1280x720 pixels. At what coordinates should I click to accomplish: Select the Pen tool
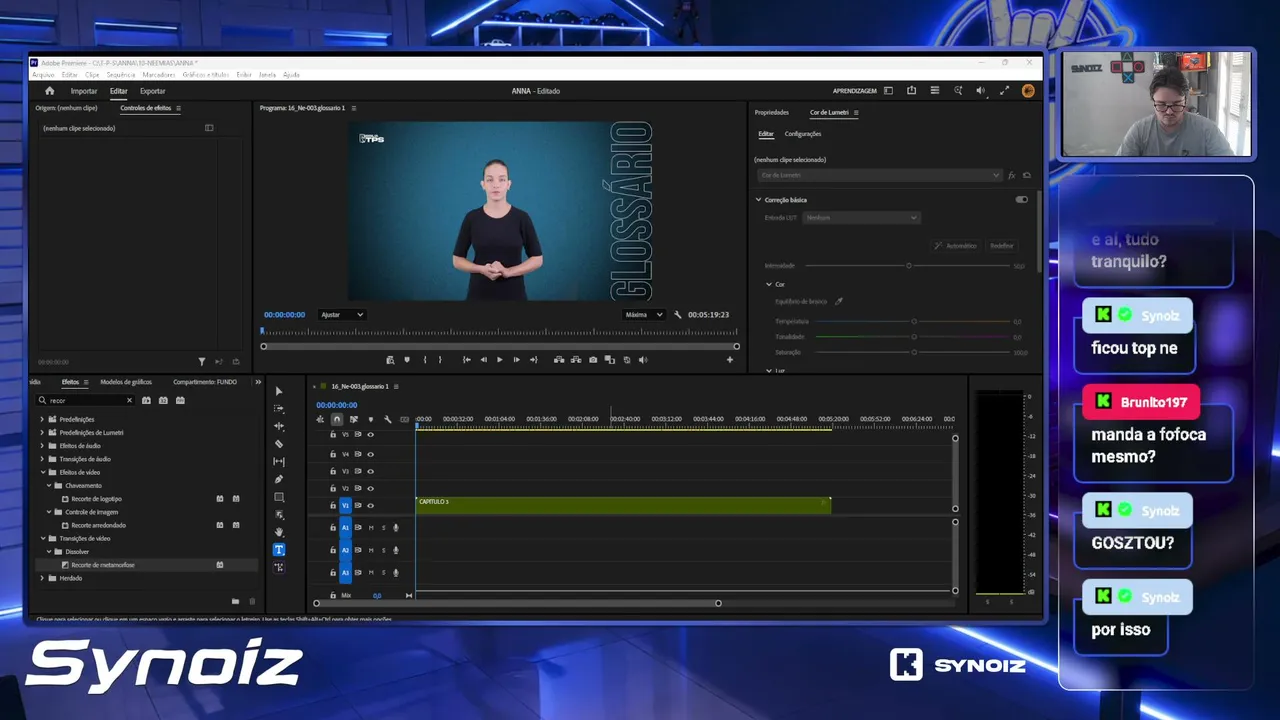coord(279,479)
